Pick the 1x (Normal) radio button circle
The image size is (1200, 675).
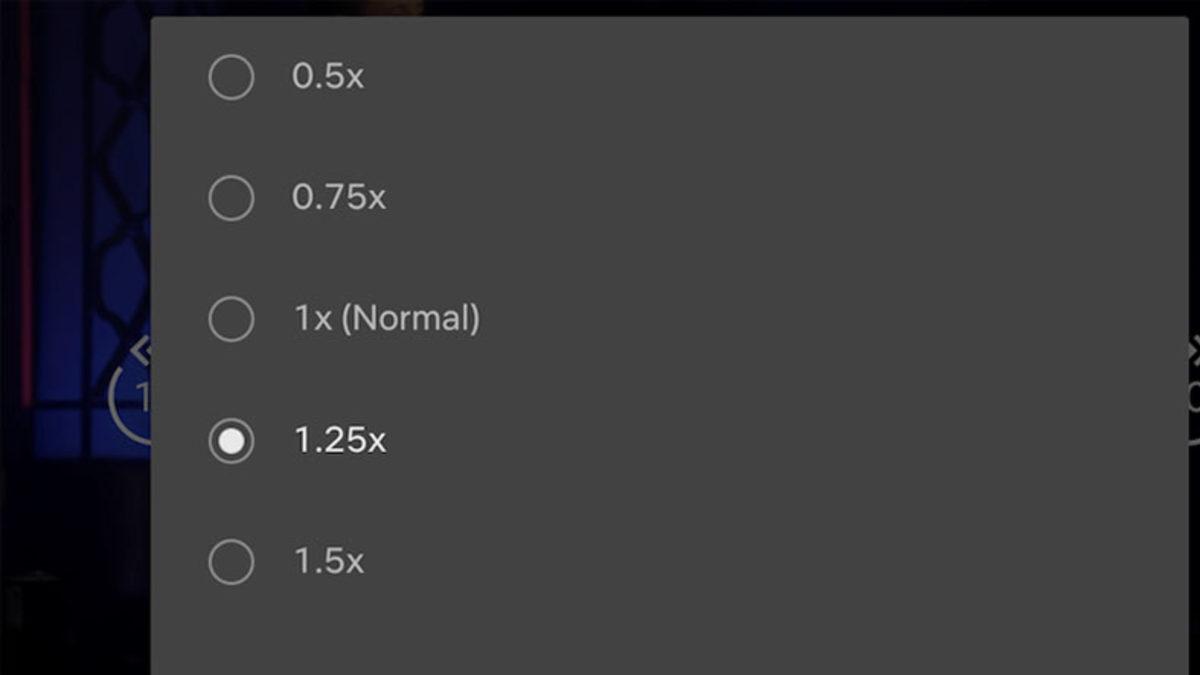click(x=231, y=320)
